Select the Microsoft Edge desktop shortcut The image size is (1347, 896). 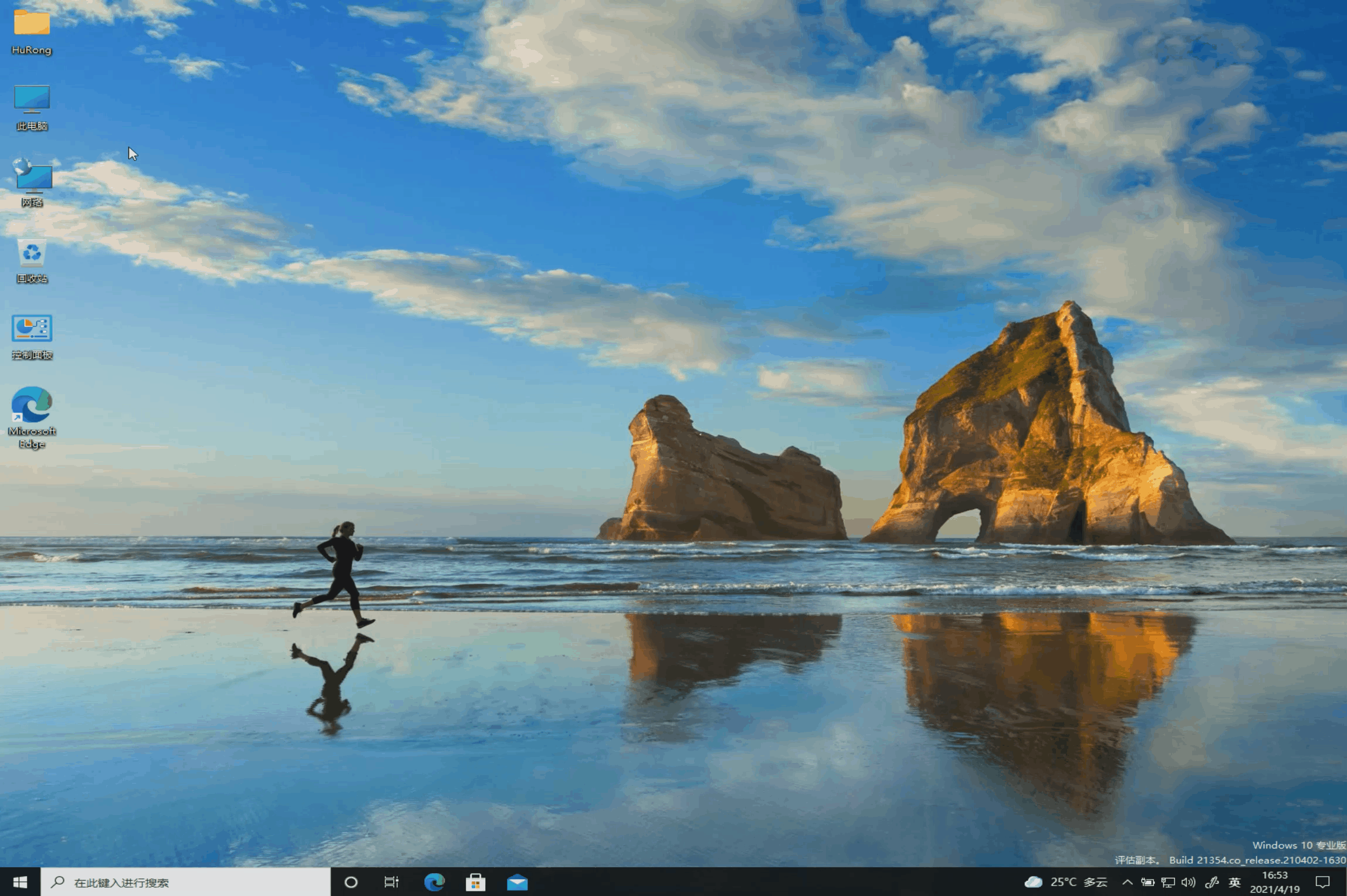(x=32, y=418)
